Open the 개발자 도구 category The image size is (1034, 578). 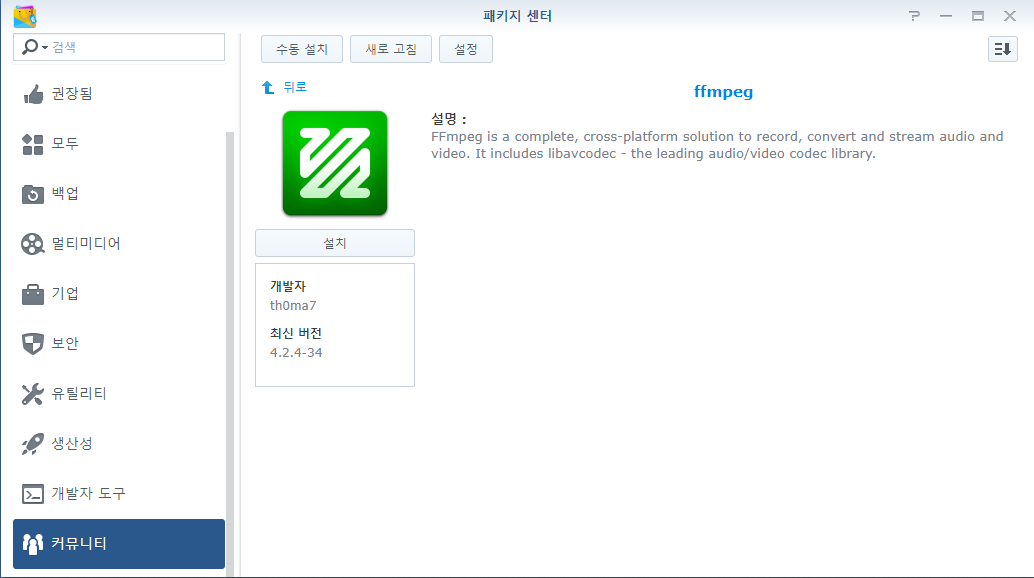(x=88, y=494)
